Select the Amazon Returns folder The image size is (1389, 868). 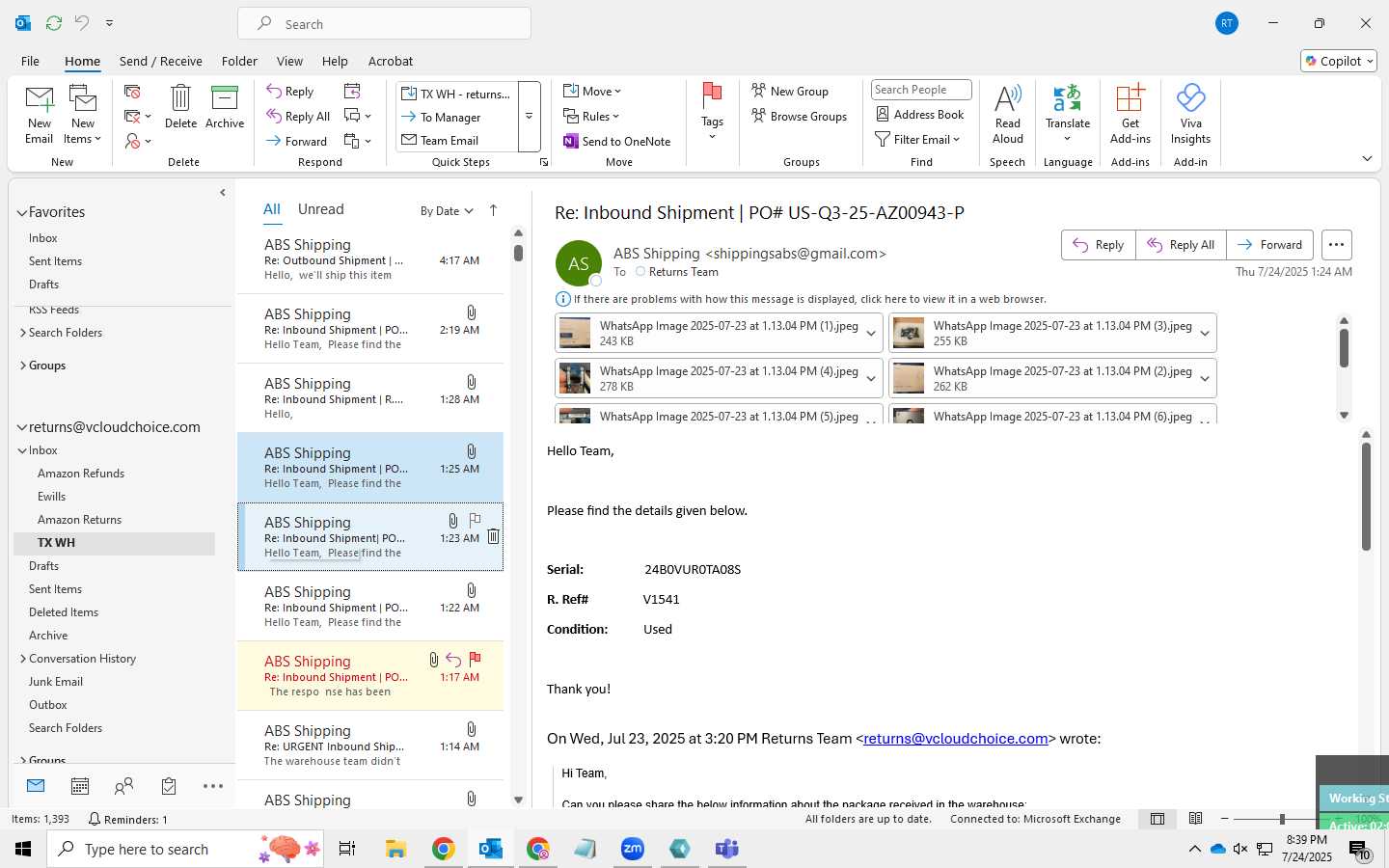click(79, 520)
